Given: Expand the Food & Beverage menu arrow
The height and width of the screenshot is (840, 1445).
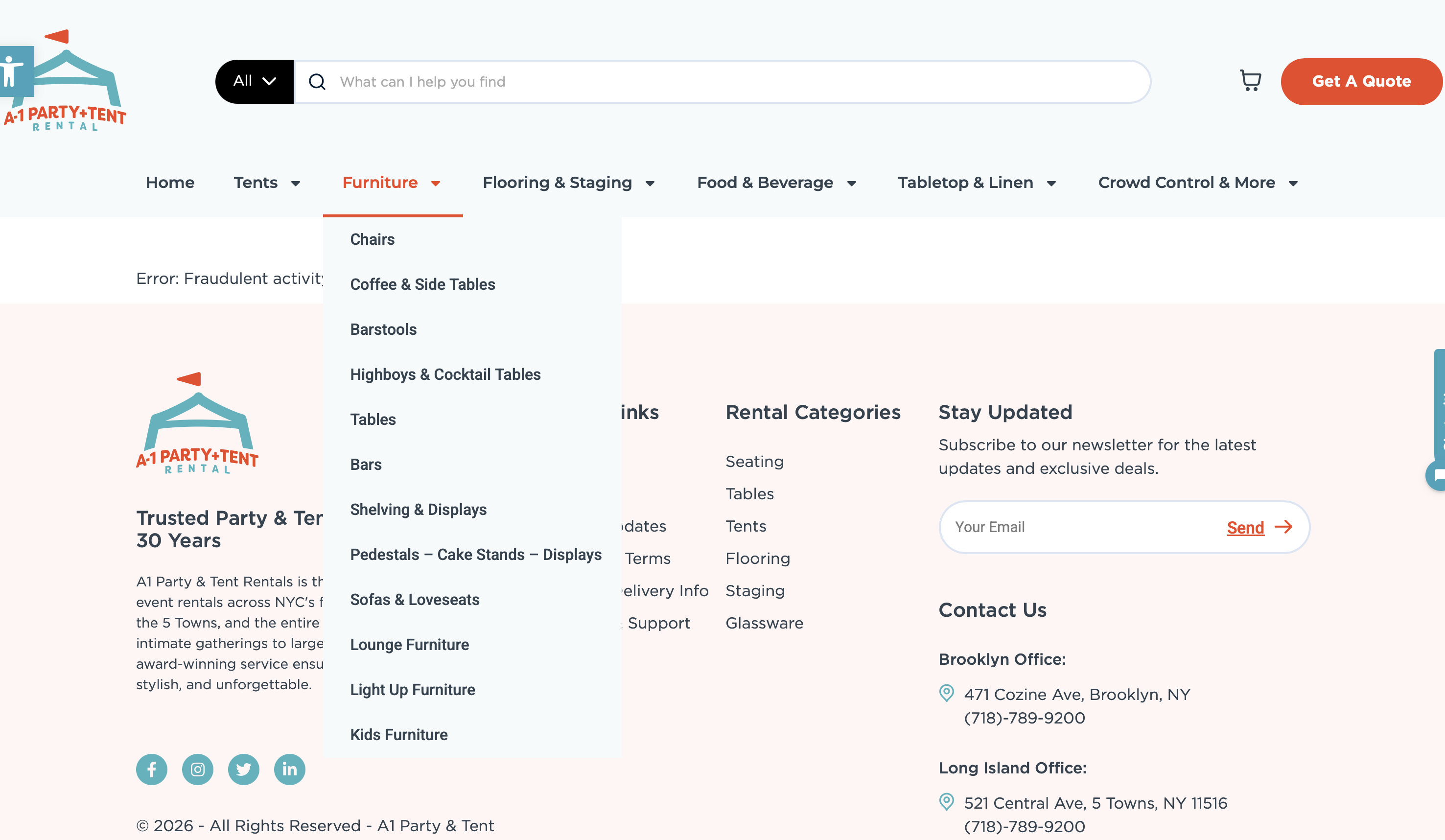Looking at the screenshot, I should click(852, 184).
